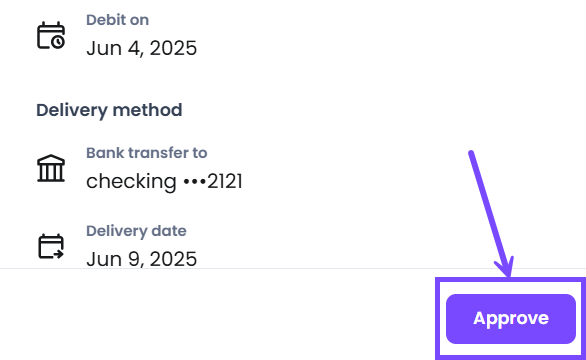Select the Debit on label
Image resolution: width=586 pixels, height=360 pixels.
[x=117, y=20]
